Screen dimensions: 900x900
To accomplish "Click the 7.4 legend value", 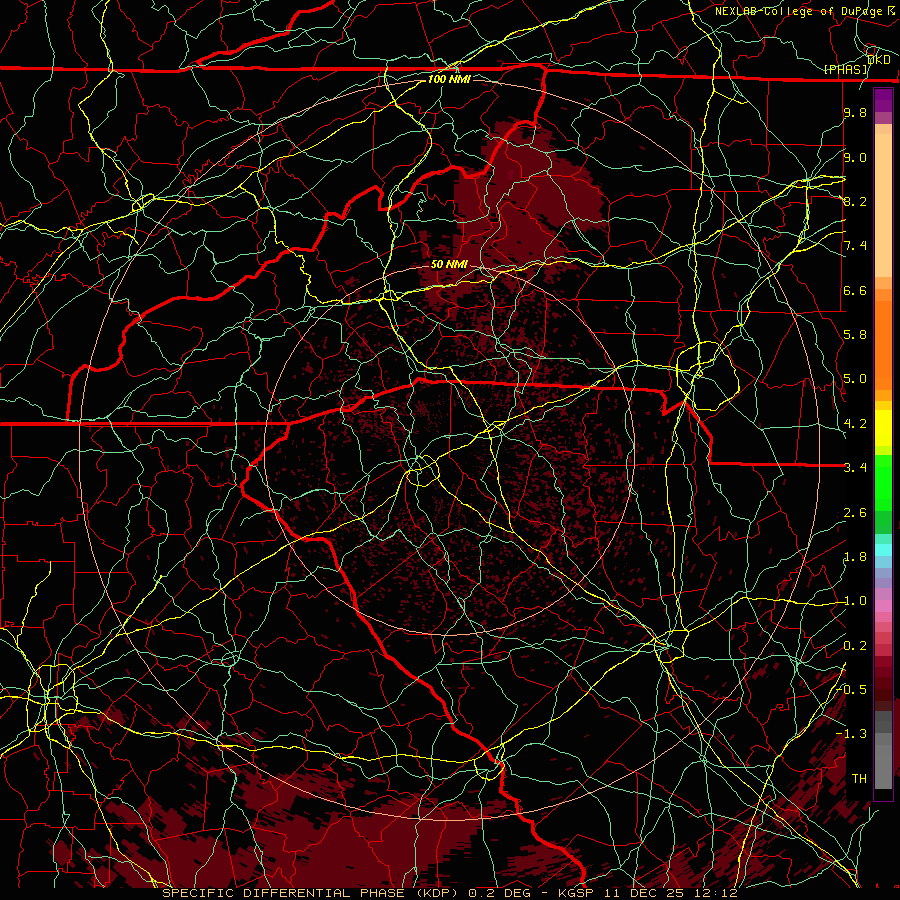I will (855, 246).
